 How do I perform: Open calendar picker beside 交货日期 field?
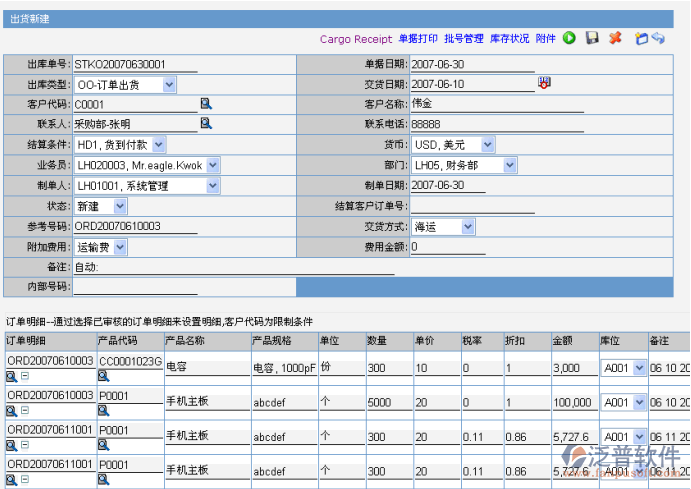[545, 83]
